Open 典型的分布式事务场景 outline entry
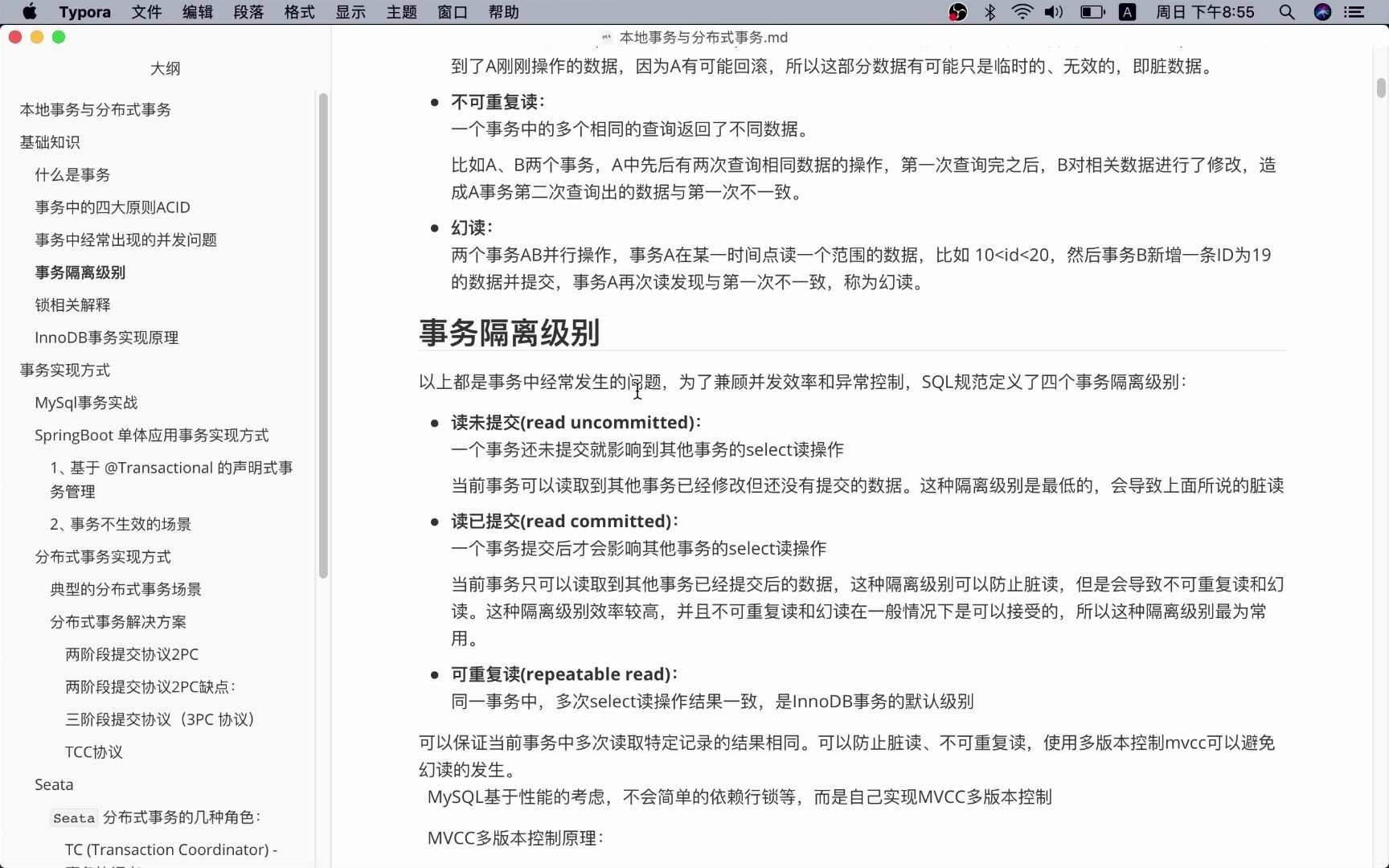 click(126, 589)
